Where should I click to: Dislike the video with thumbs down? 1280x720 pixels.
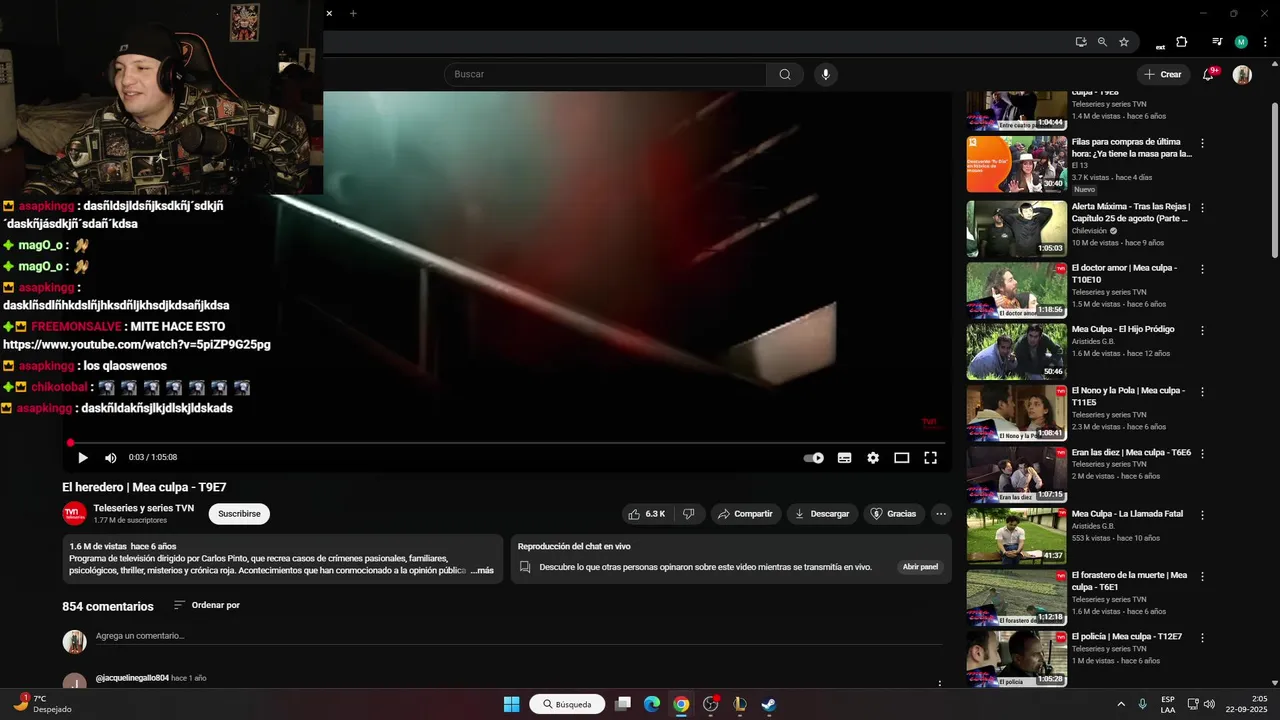[689, 514]
